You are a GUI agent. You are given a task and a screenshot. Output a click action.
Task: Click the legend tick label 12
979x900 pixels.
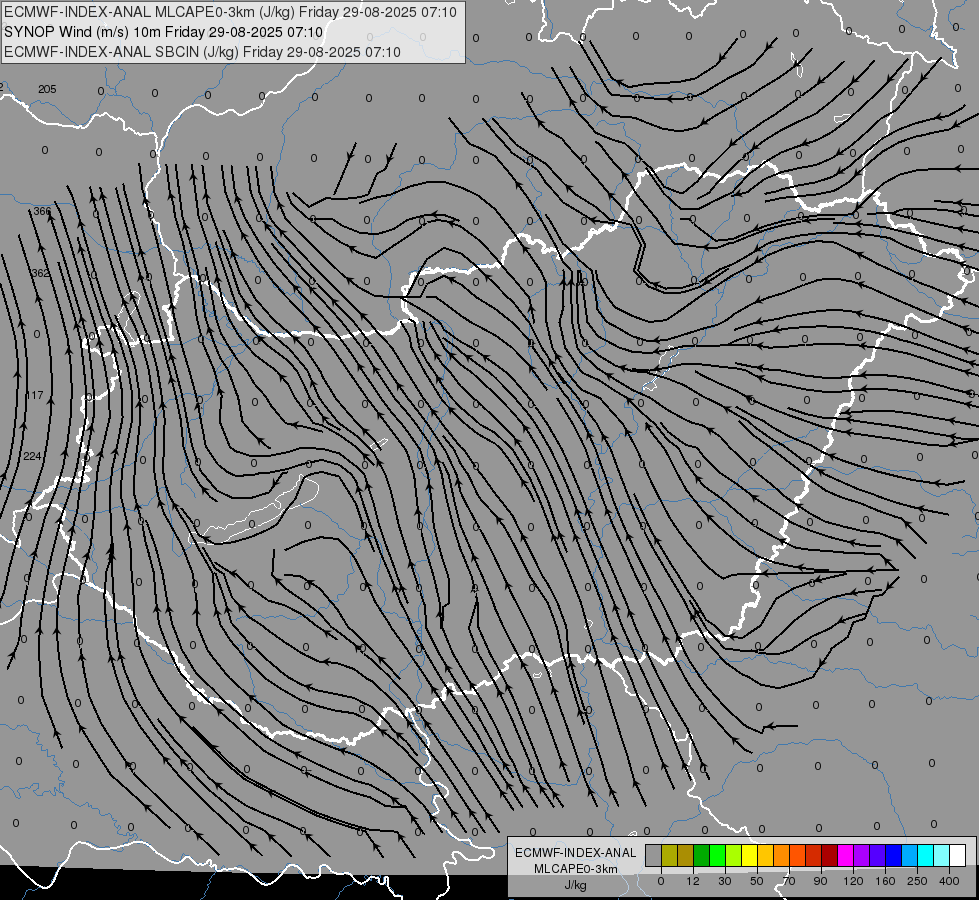click(693, 881)
